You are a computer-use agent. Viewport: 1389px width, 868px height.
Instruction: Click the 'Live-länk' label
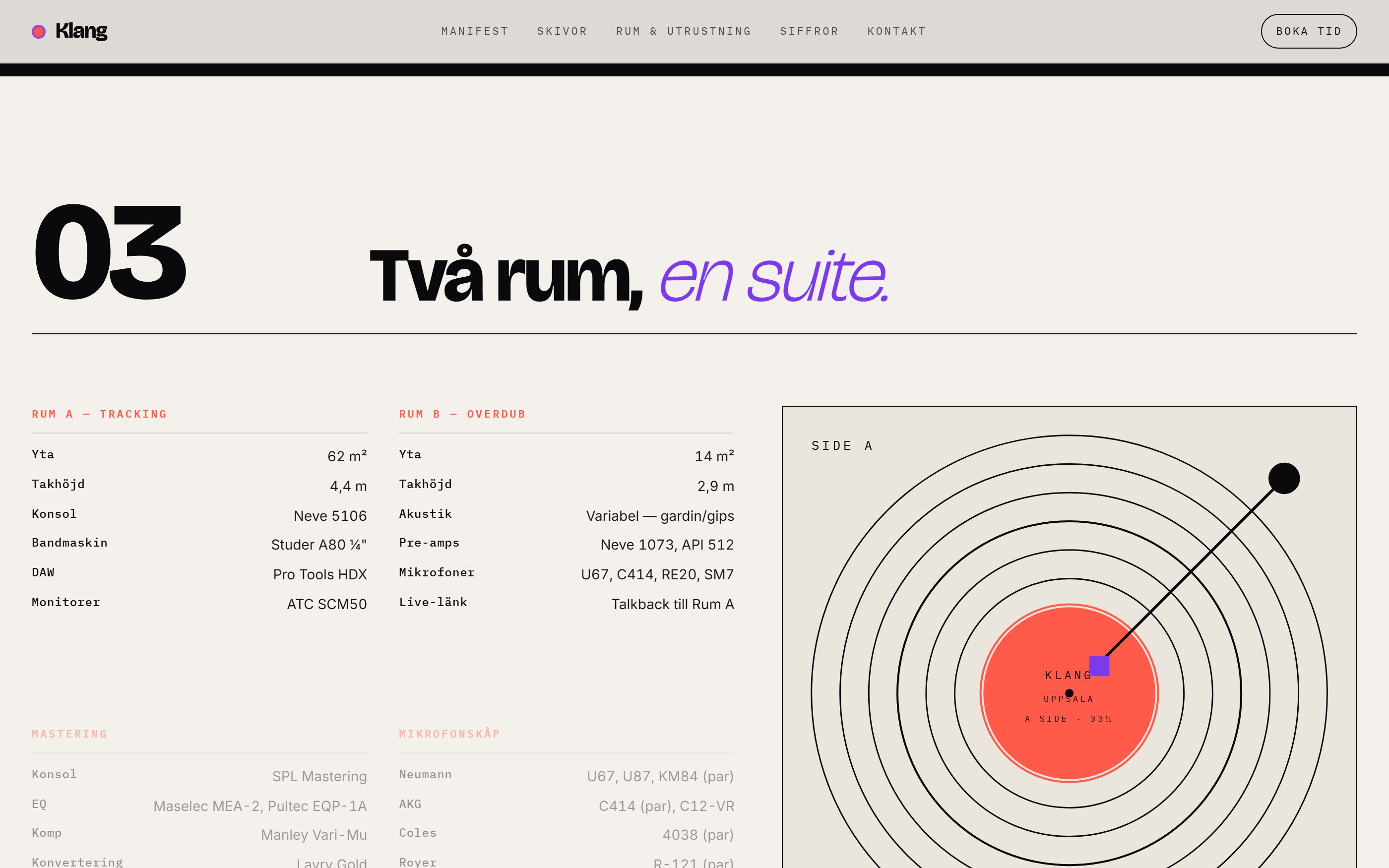pyautogui.click(x=433, y=602)
